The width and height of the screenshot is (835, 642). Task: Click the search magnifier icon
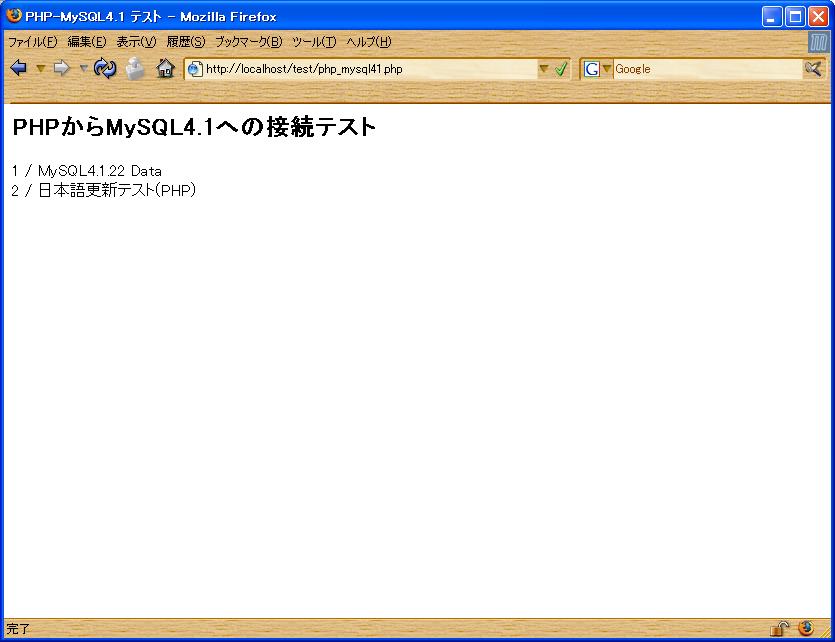[813, 68]
